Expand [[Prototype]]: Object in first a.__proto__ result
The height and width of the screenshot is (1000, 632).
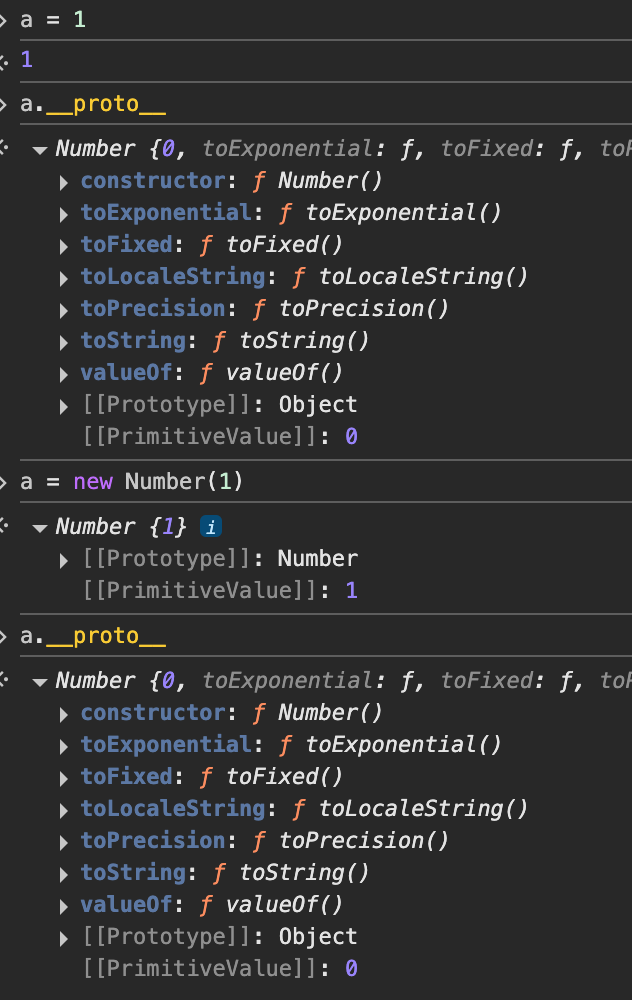click(65, 405)
